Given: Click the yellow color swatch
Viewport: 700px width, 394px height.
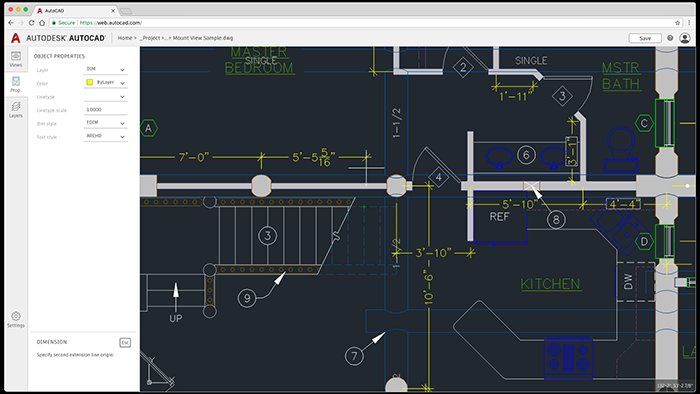Looking at the screenshot, I should coord(90,82).
